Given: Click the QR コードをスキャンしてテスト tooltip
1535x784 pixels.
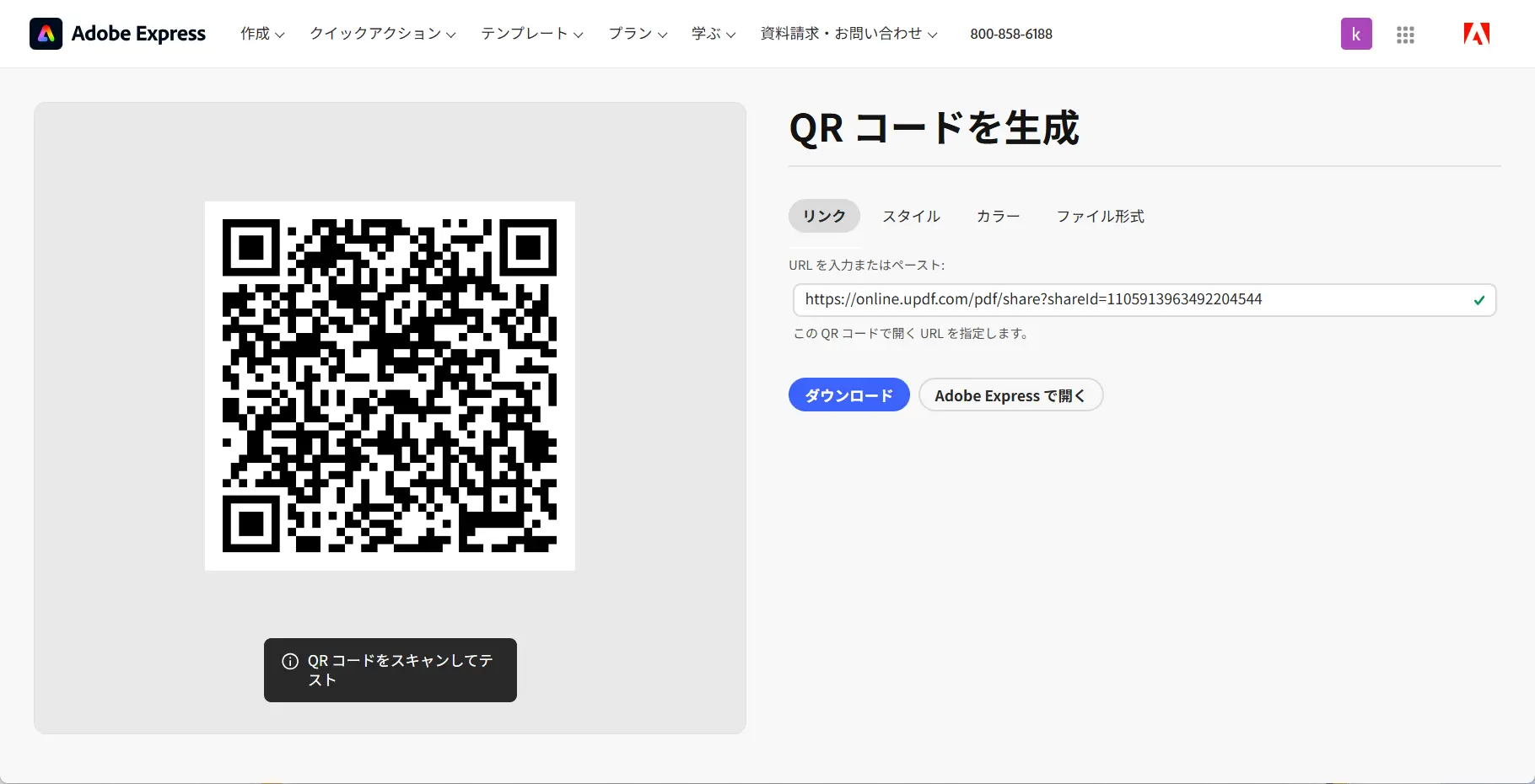Looking at the screenshot, I should [x=390, y=670].
